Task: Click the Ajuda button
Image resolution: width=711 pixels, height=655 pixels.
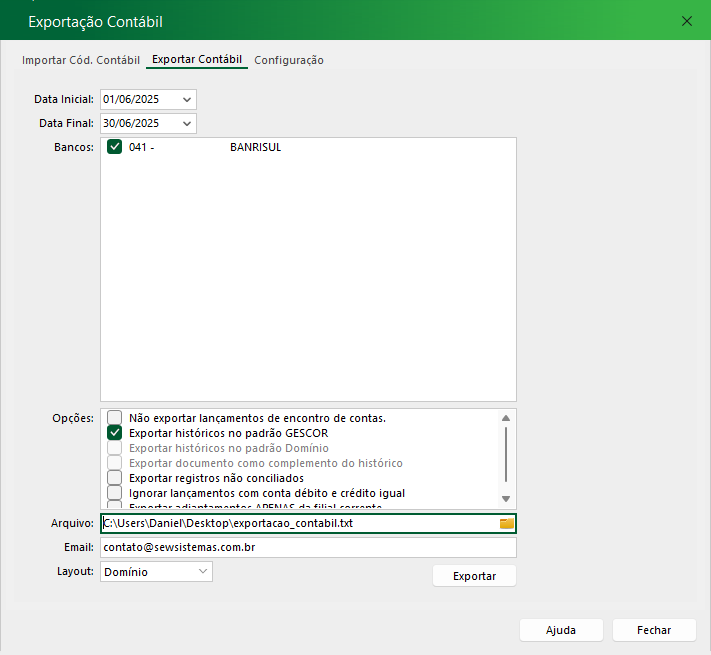Action: click(x=561, y=630)
